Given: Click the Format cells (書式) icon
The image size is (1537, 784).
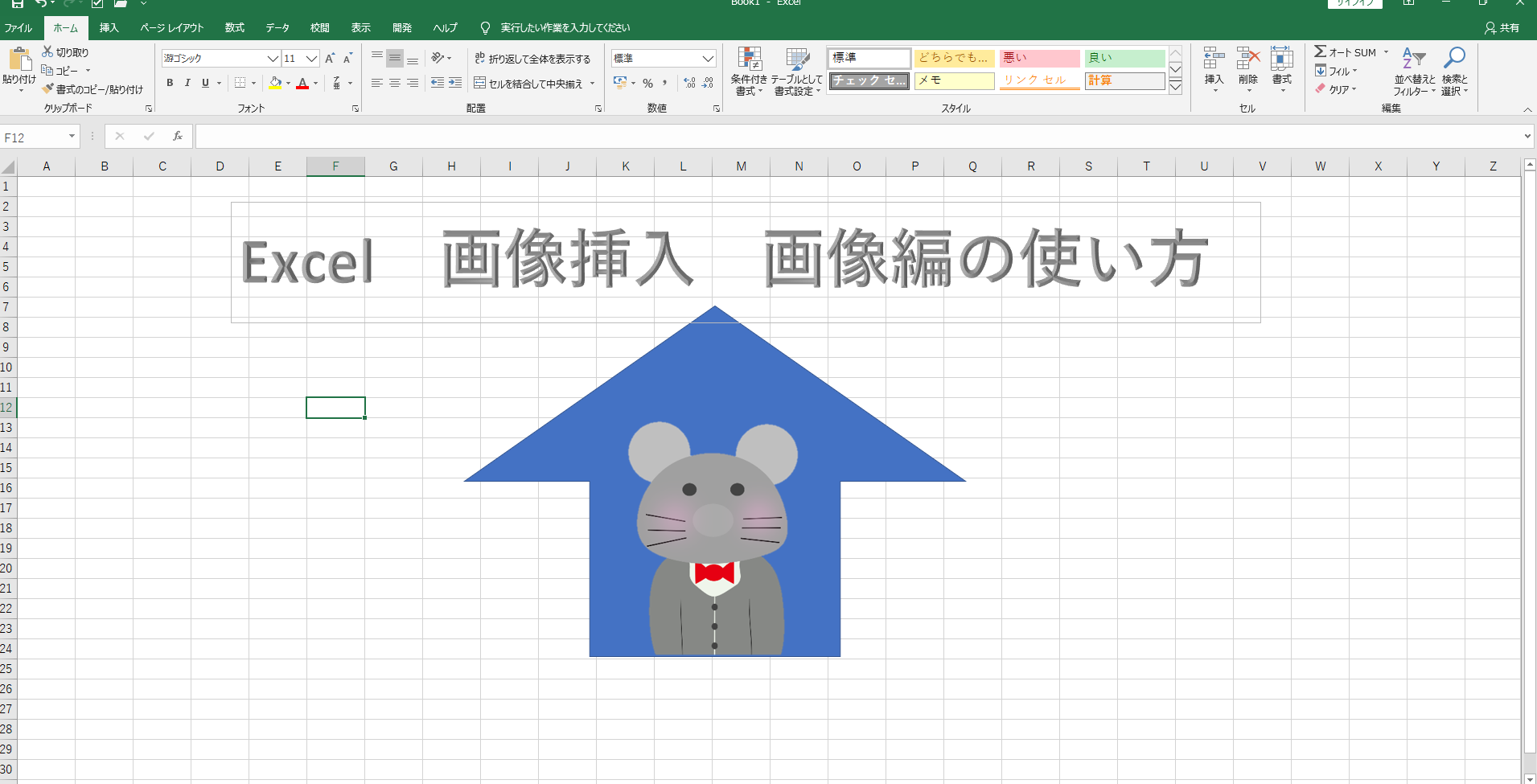Looking at the screenshot, I should click(x=1282, y=60).
